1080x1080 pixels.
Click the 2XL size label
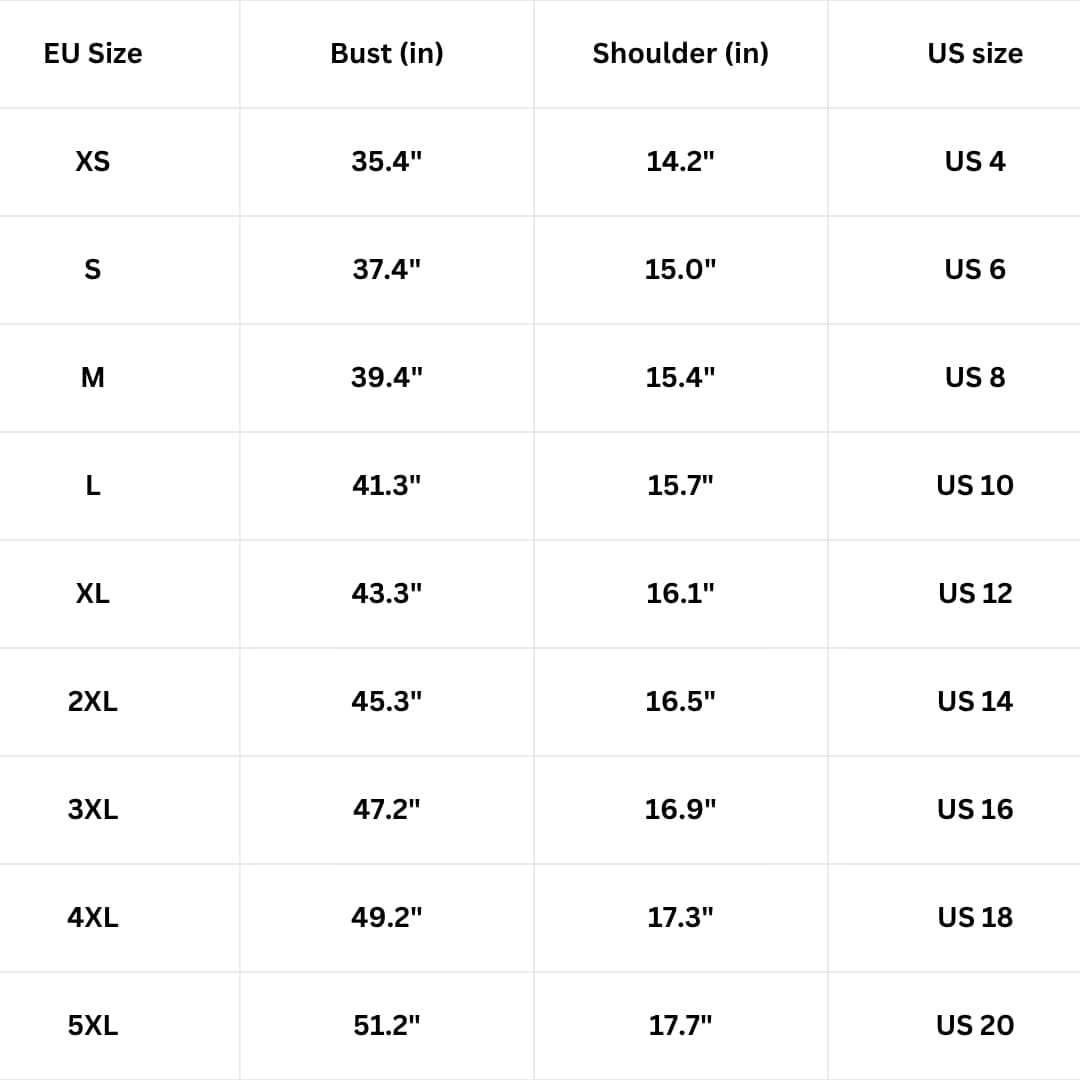tap(93, 701)
